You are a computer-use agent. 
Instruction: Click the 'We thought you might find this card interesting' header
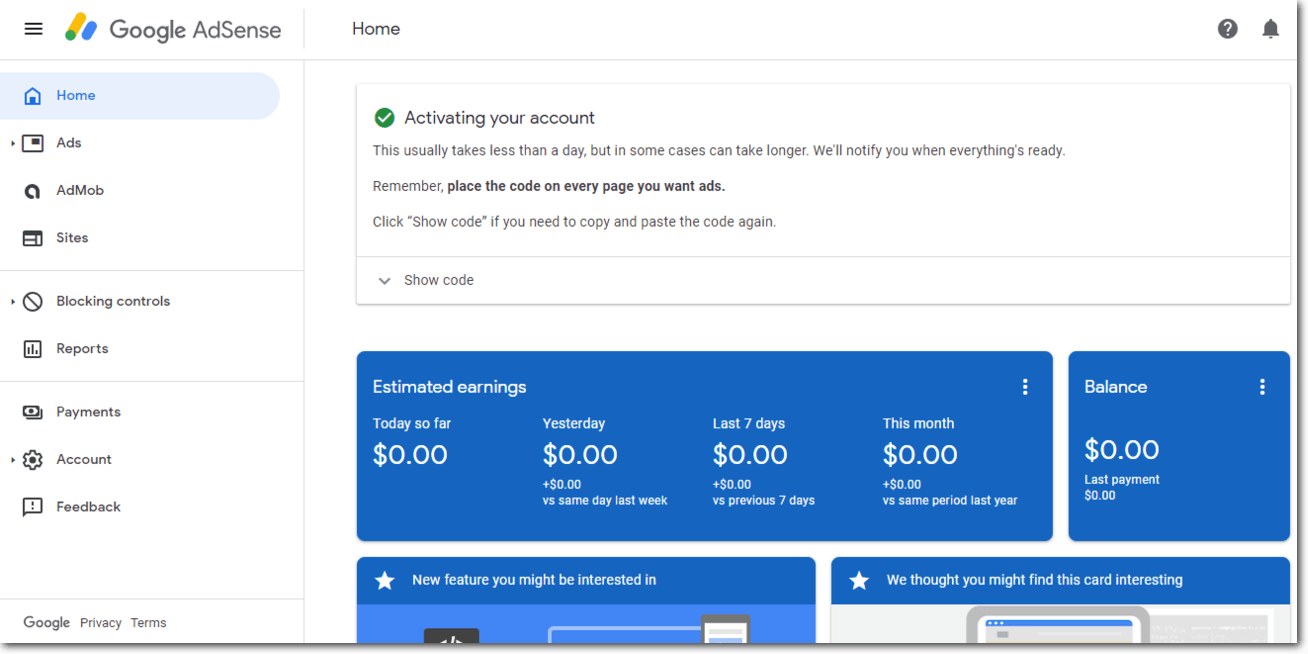(1034, 580)
